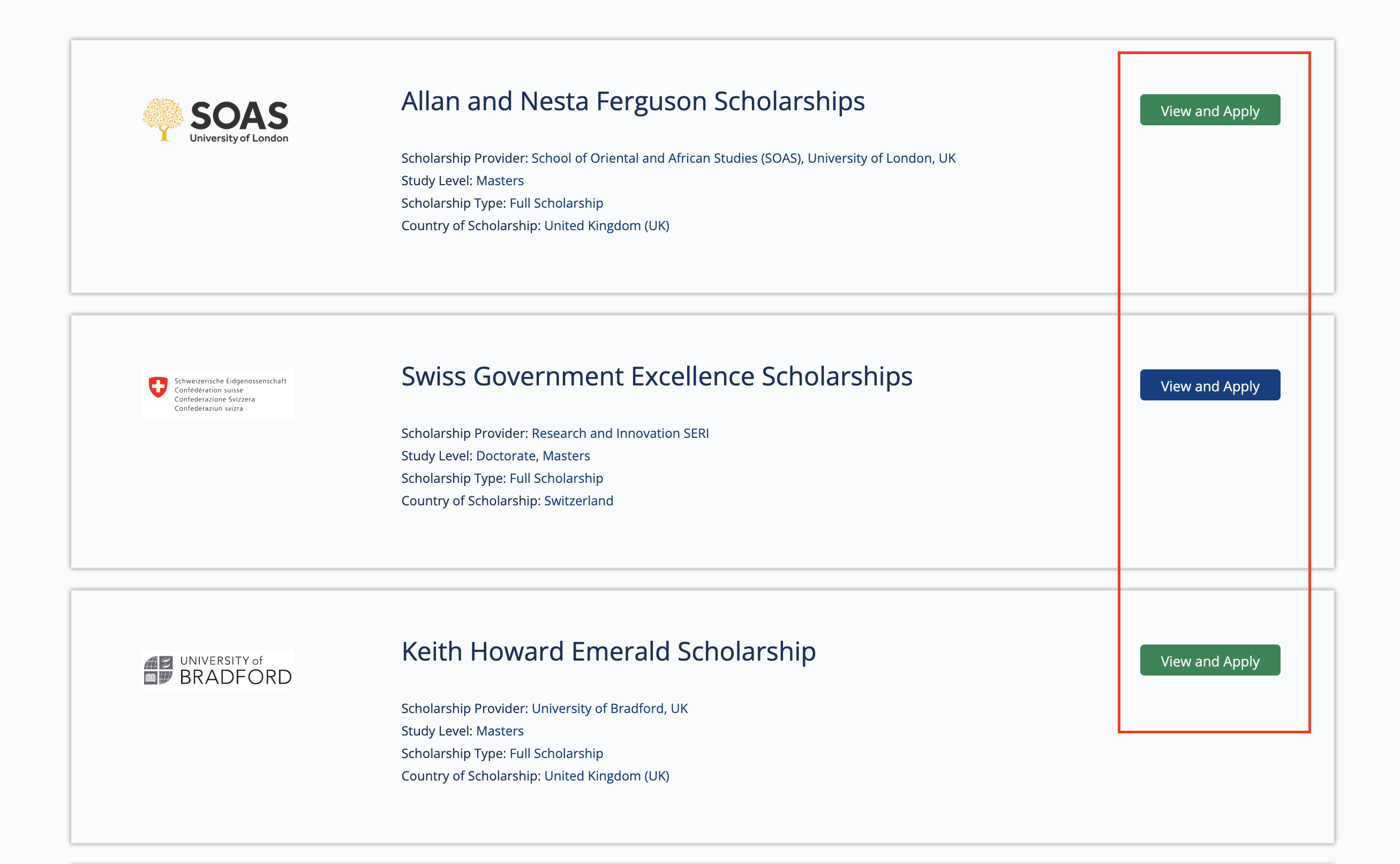Open Keith Howard Emerald Scholarship title

coord(608,651)
